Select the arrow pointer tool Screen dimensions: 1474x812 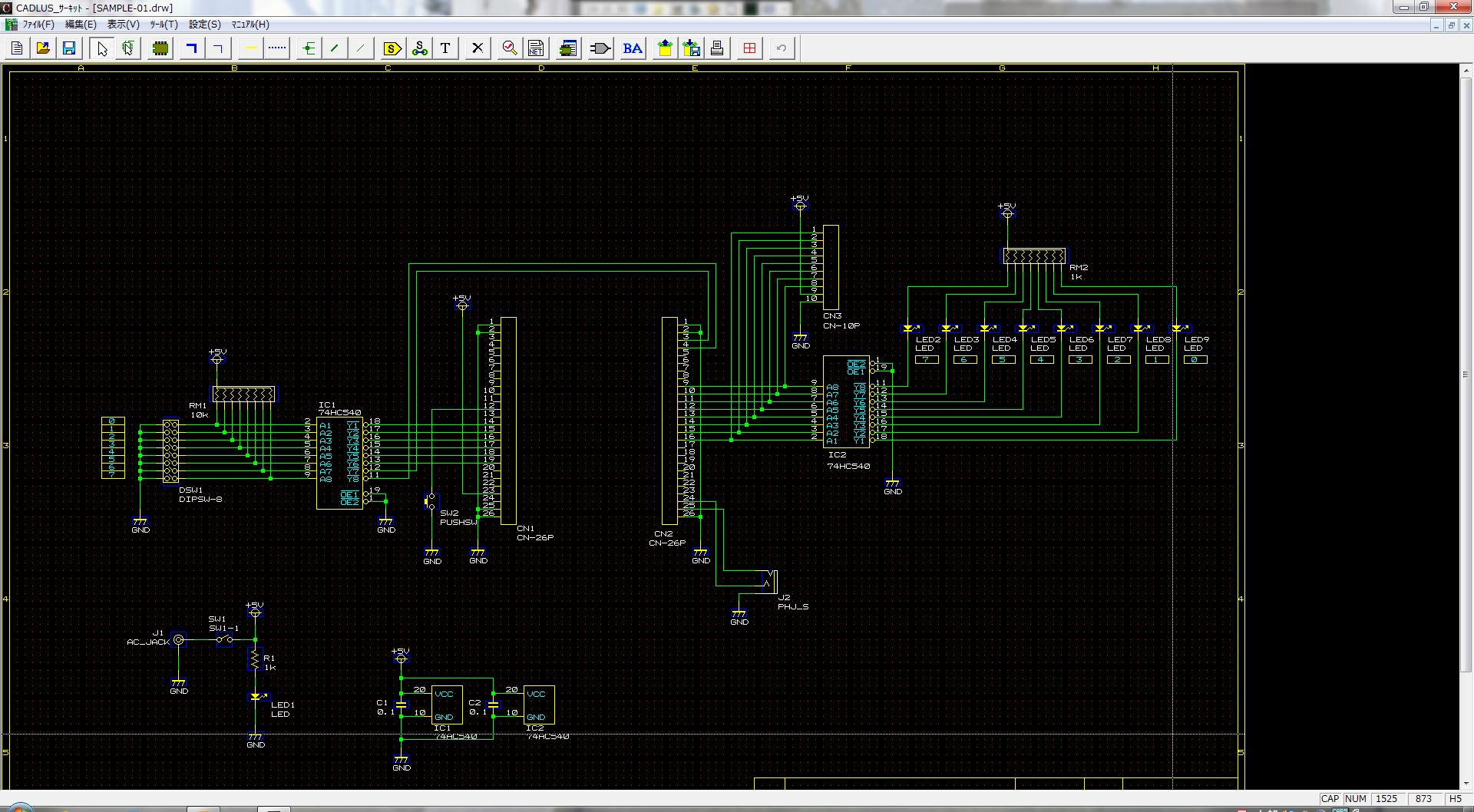pyautogui.click(x=101, y=48)
